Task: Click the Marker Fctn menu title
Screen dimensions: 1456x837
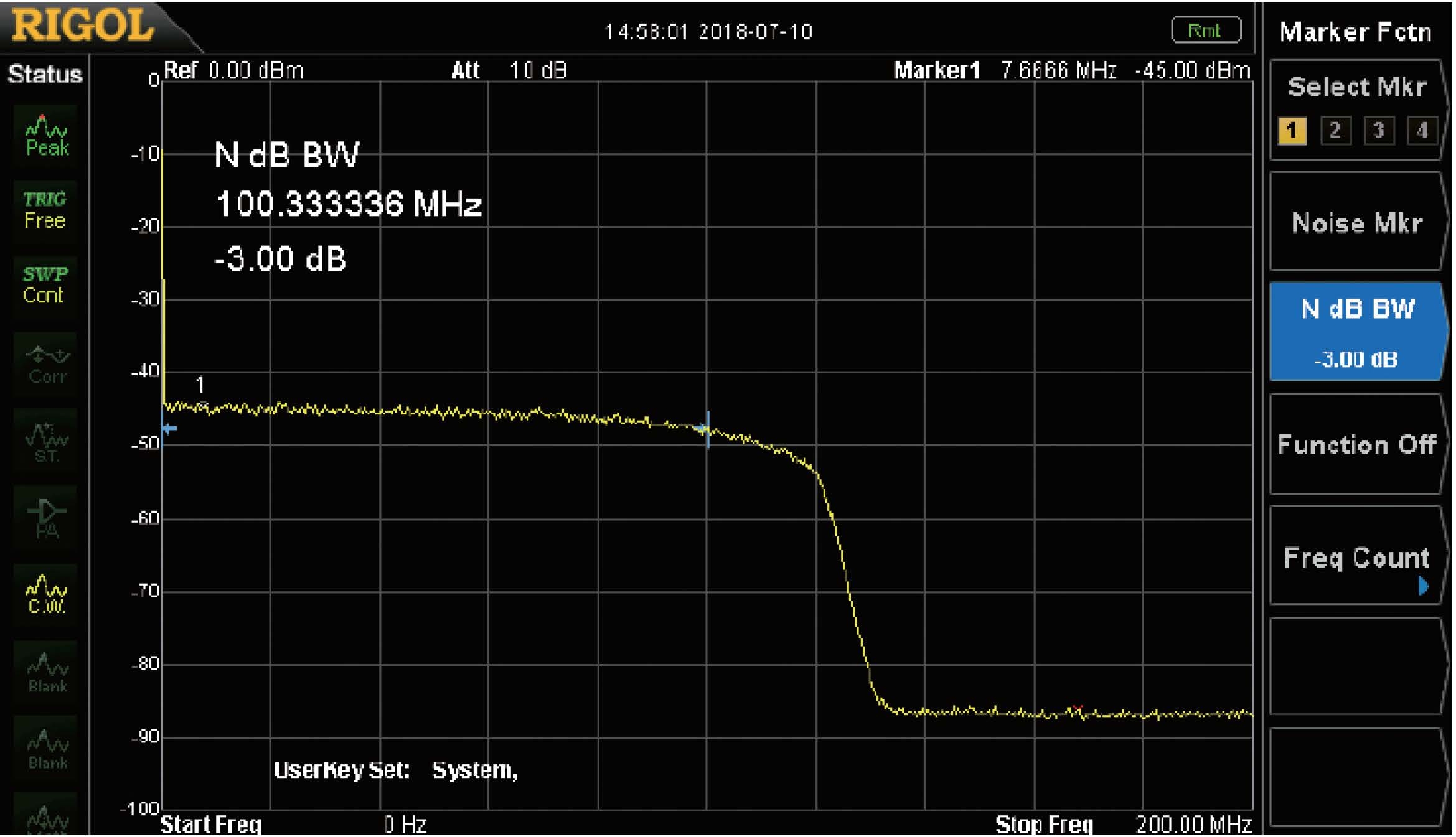Action: click(x=1355, y=32)
